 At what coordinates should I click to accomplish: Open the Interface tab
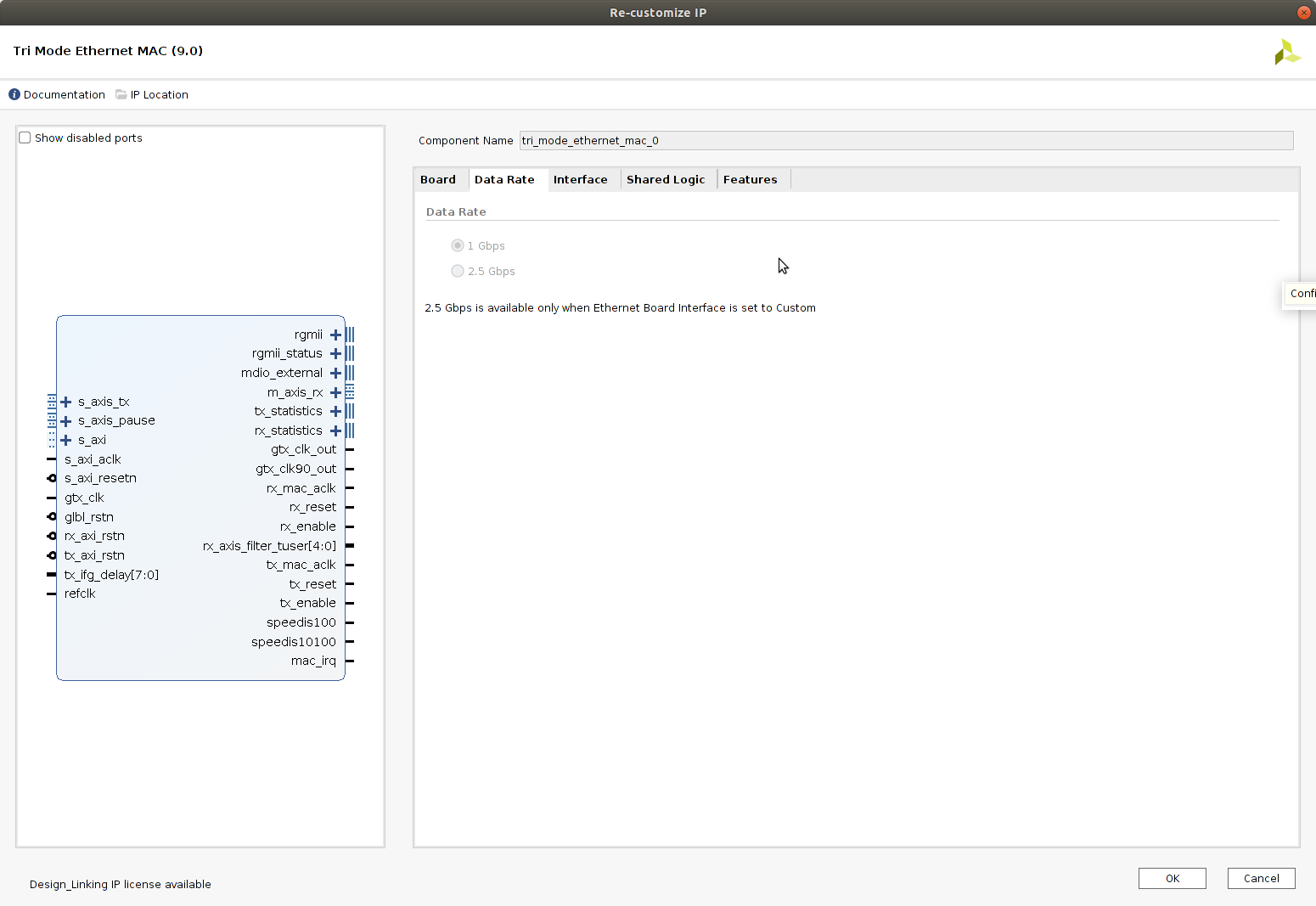[581, 179]
